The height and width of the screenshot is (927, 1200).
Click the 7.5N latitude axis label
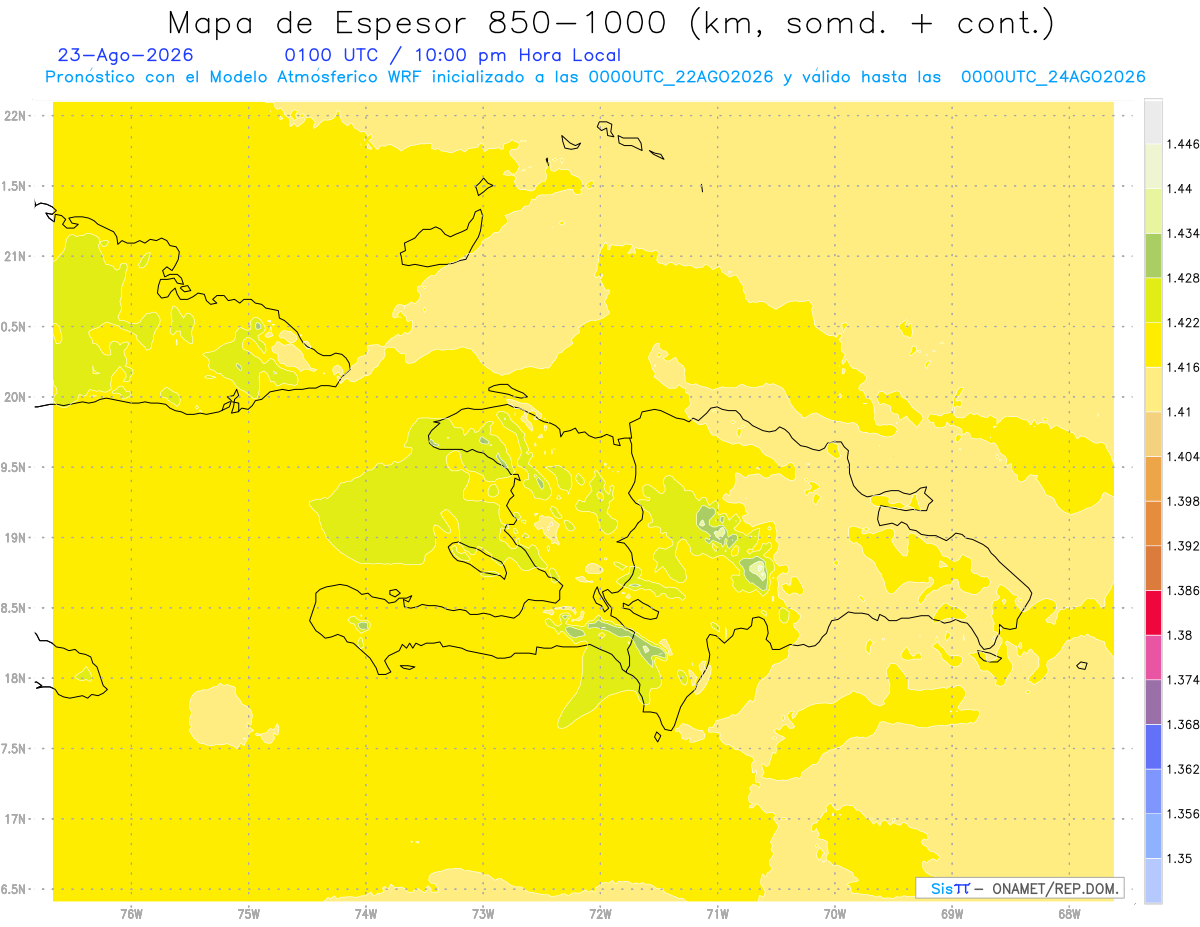15,748
